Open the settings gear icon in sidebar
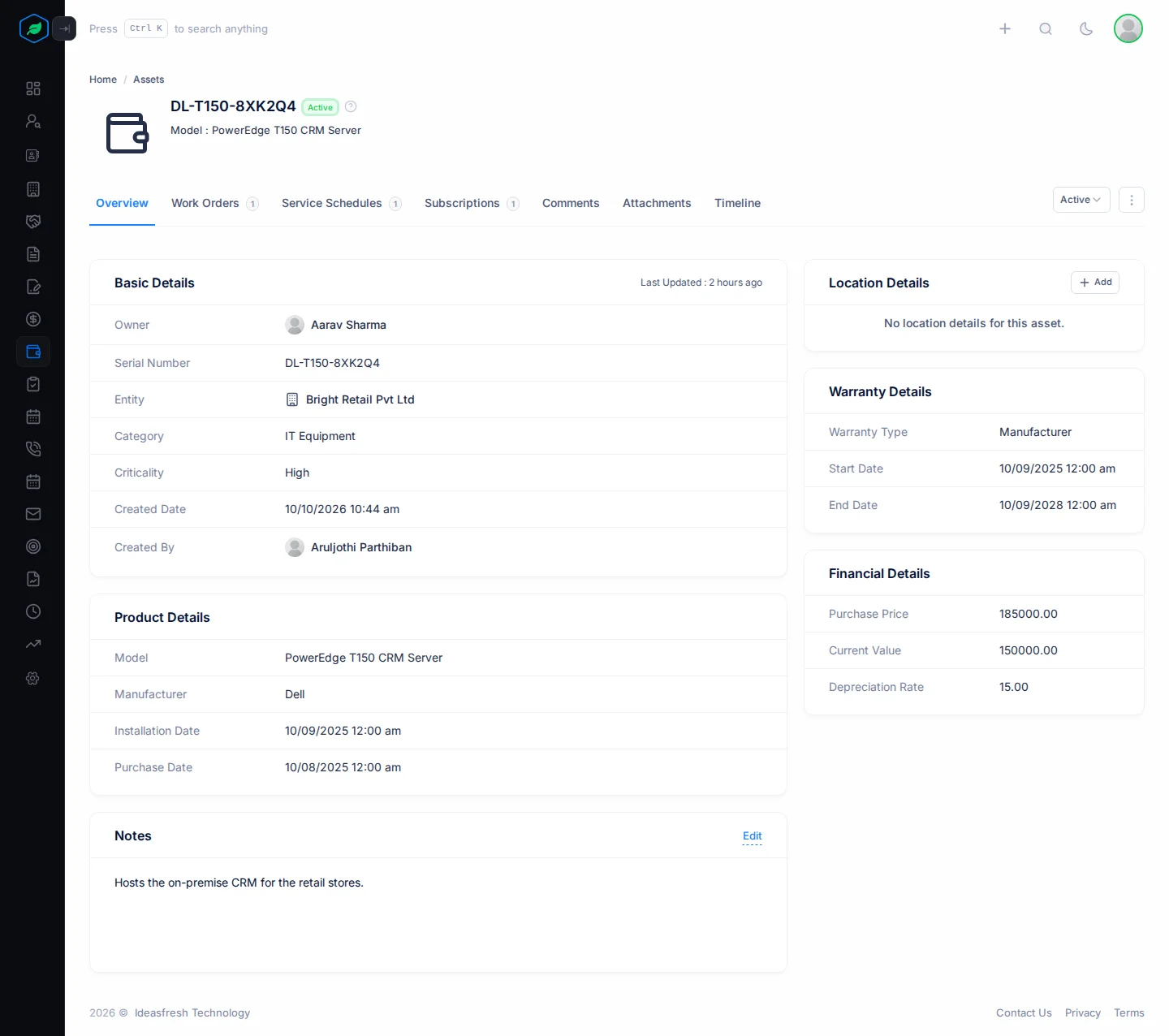The height and width of the screenshot is (1036, 1169). 33,678
